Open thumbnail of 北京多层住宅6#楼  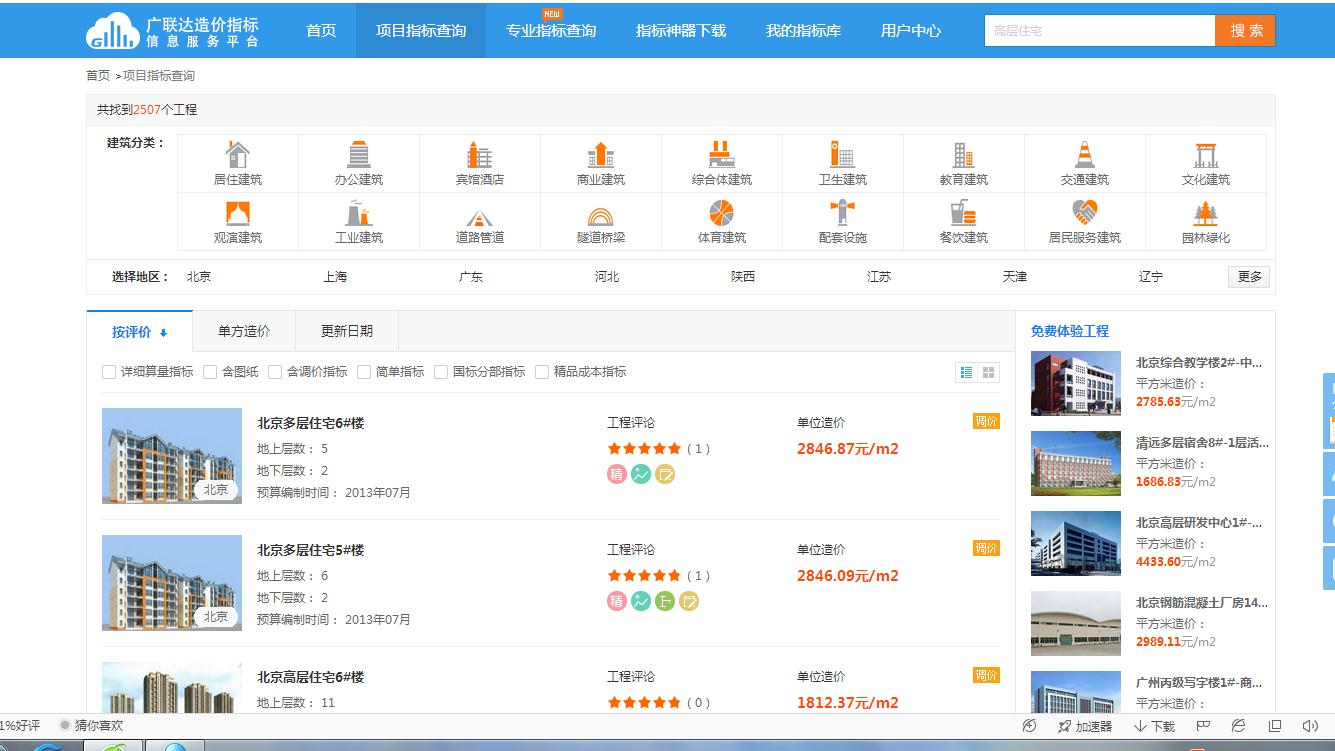172,455
